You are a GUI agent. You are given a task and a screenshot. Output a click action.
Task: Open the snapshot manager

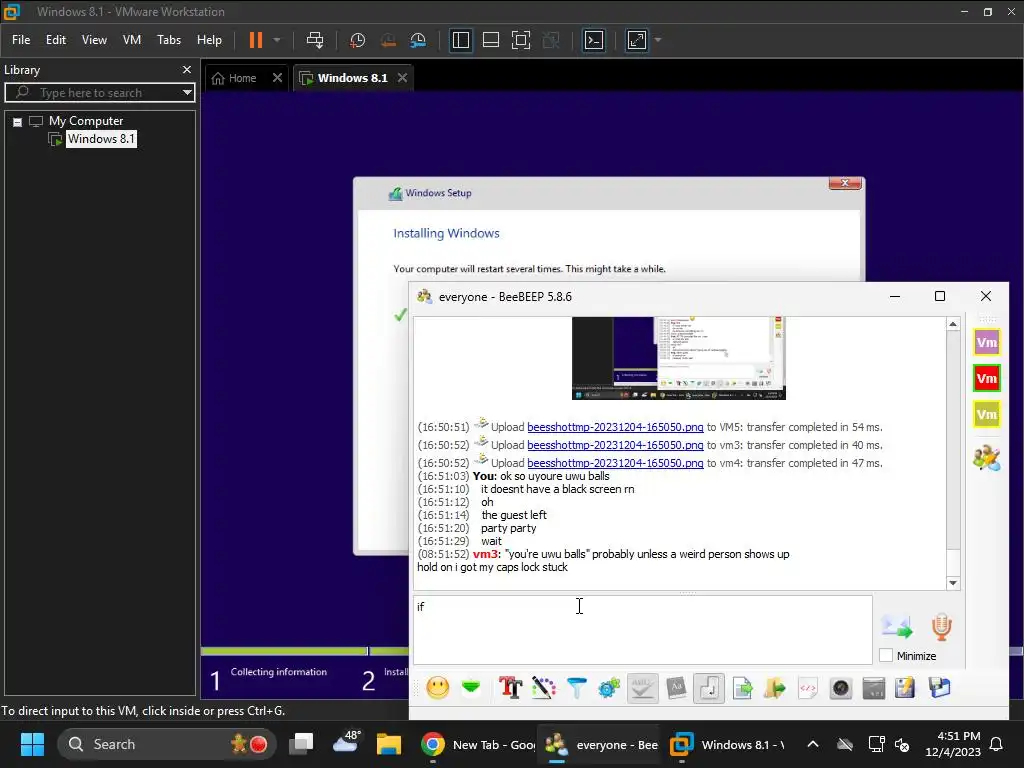[418, 40]
